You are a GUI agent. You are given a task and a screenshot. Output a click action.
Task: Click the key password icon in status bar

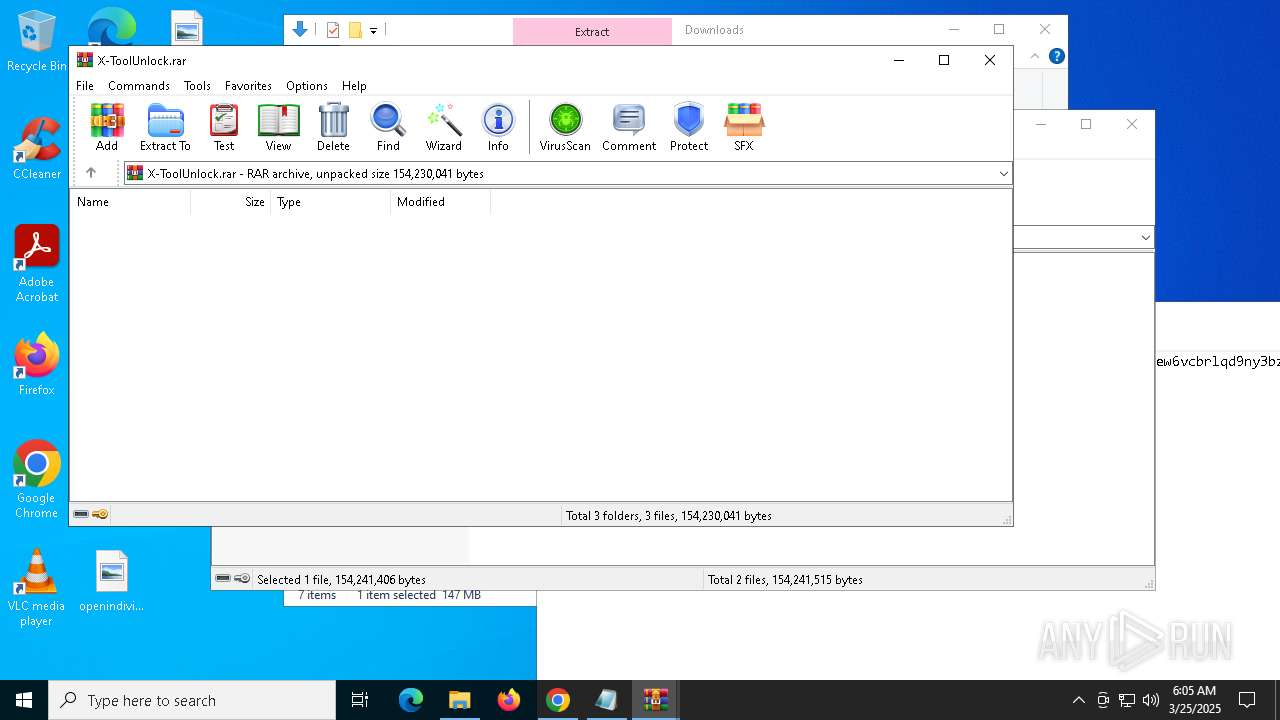(100, 514)
